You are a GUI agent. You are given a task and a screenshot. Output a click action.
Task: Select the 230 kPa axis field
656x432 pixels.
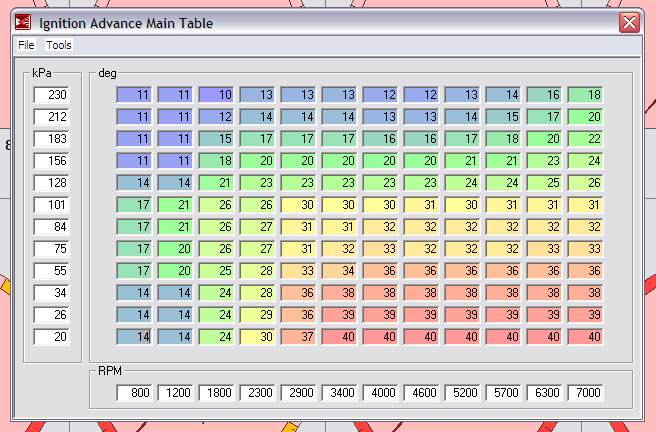[x=51, y=95]
